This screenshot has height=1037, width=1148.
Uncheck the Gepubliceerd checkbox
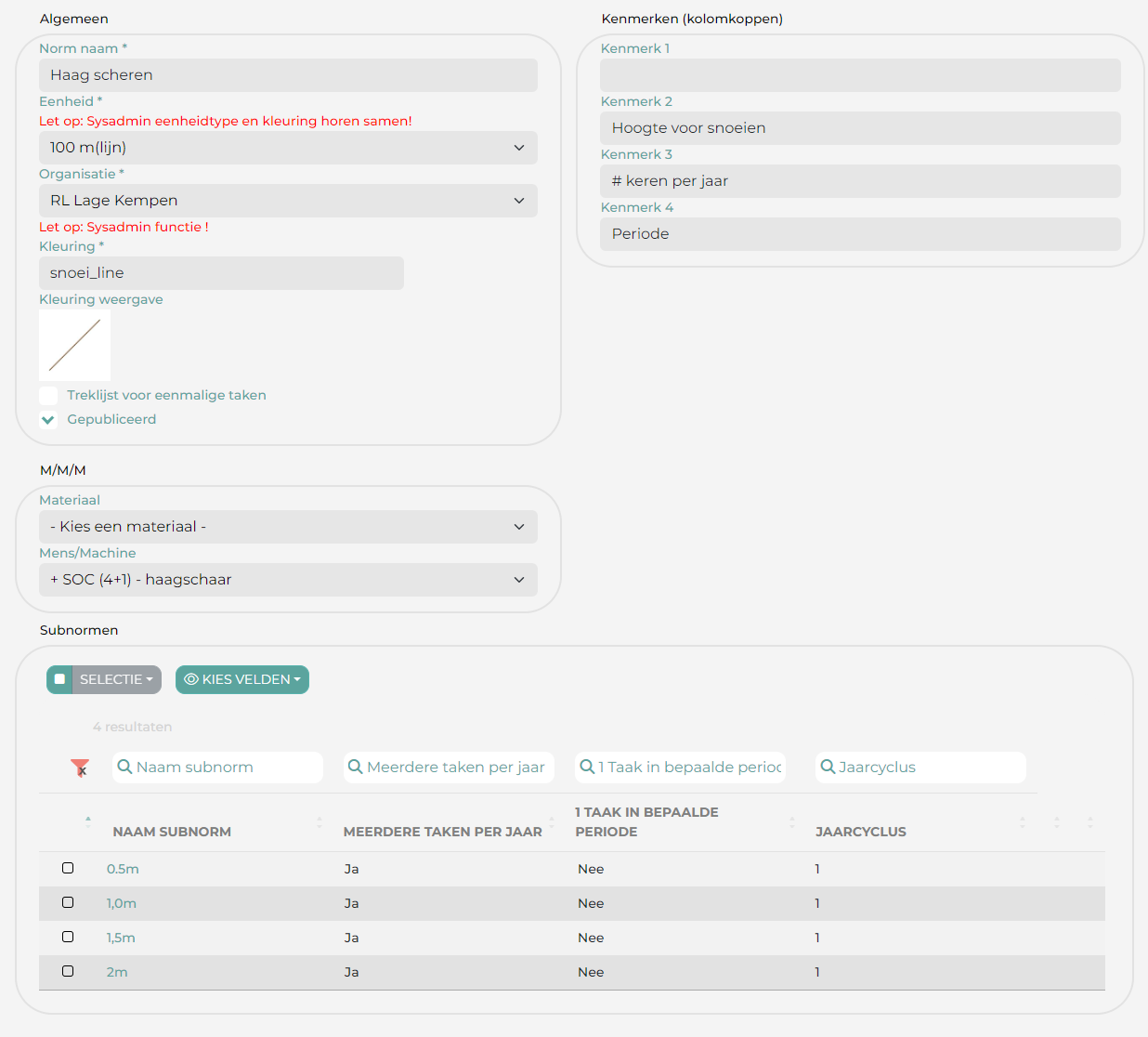[x=48, y=420]
